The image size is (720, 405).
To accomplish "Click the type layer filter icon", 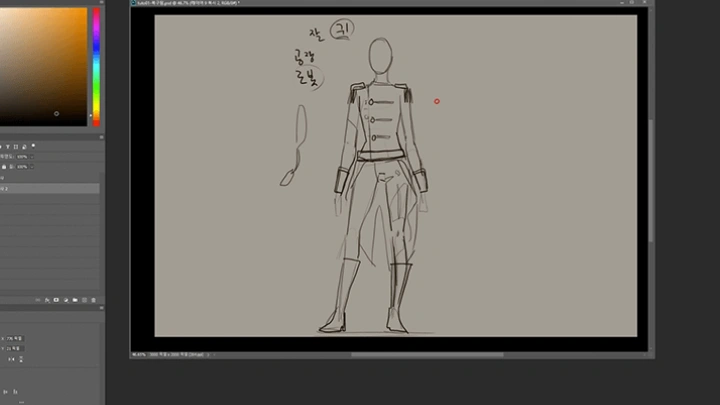I will point(7,146).
